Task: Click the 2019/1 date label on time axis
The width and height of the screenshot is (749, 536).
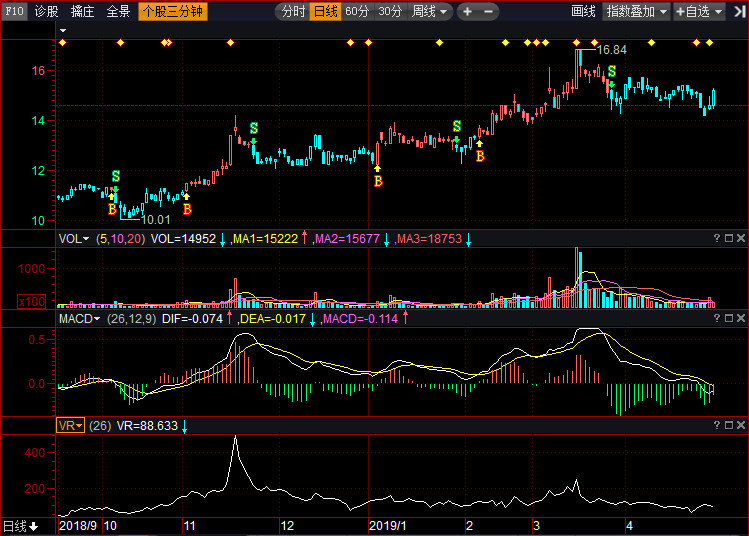Action: tap(387, 526)
